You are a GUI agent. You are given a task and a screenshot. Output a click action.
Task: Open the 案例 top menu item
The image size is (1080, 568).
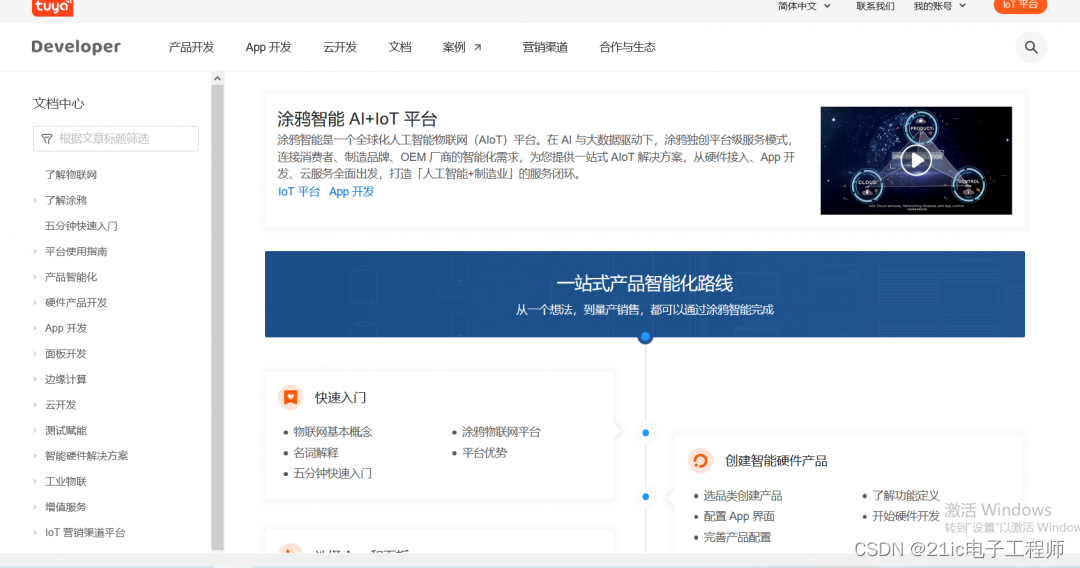[454, 48]
